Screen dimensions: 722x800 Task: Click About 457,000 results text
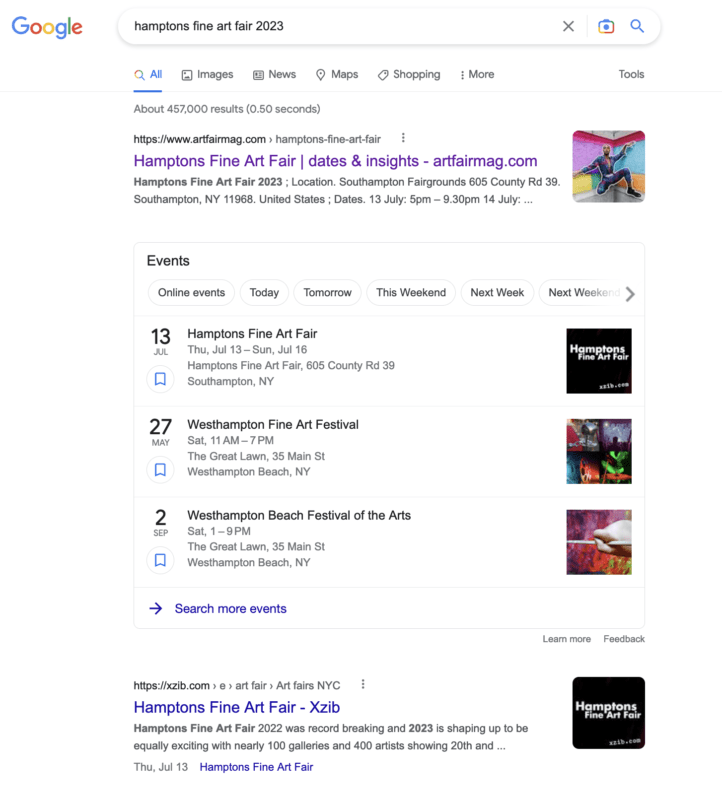(227, 109)
